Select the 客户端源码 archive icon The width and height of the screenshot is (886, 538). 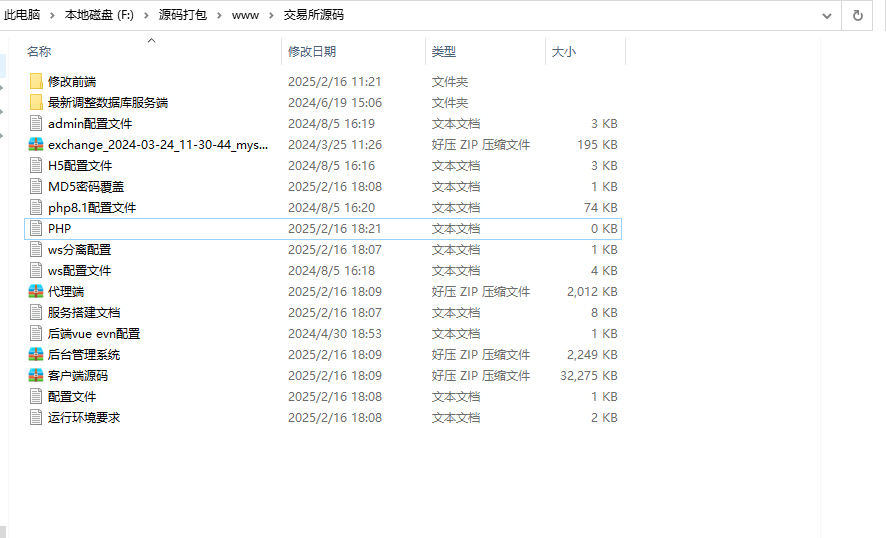click(x=36, y=375)
